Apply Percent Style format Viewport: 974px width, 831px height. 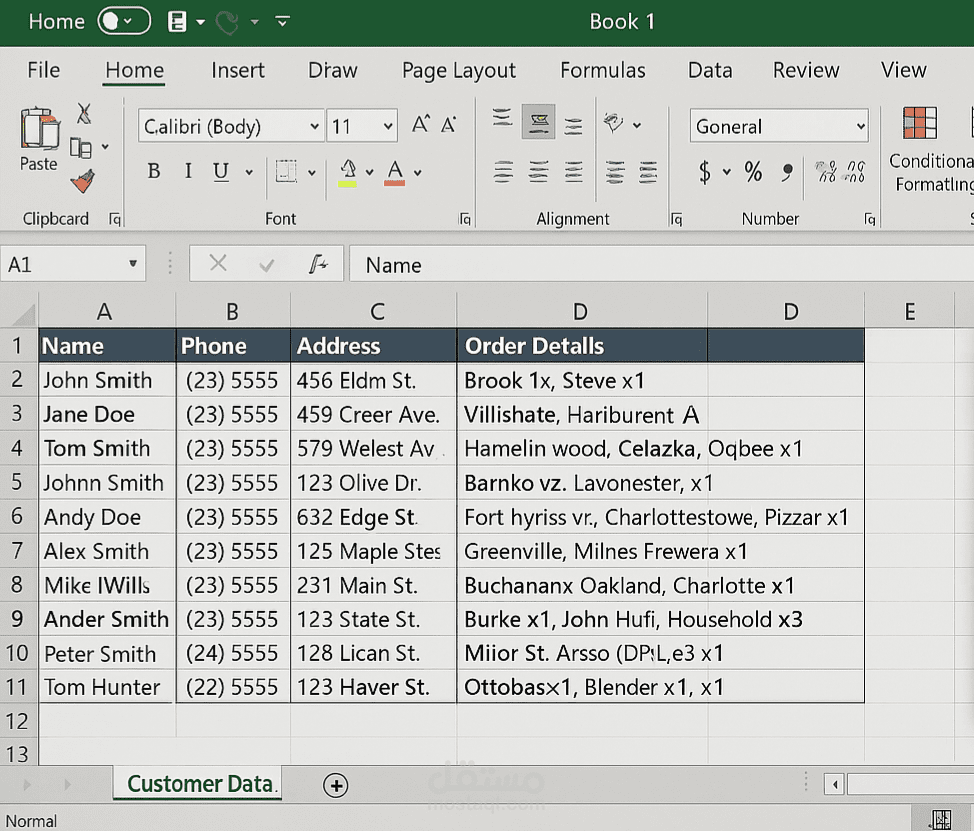point(753,171)
